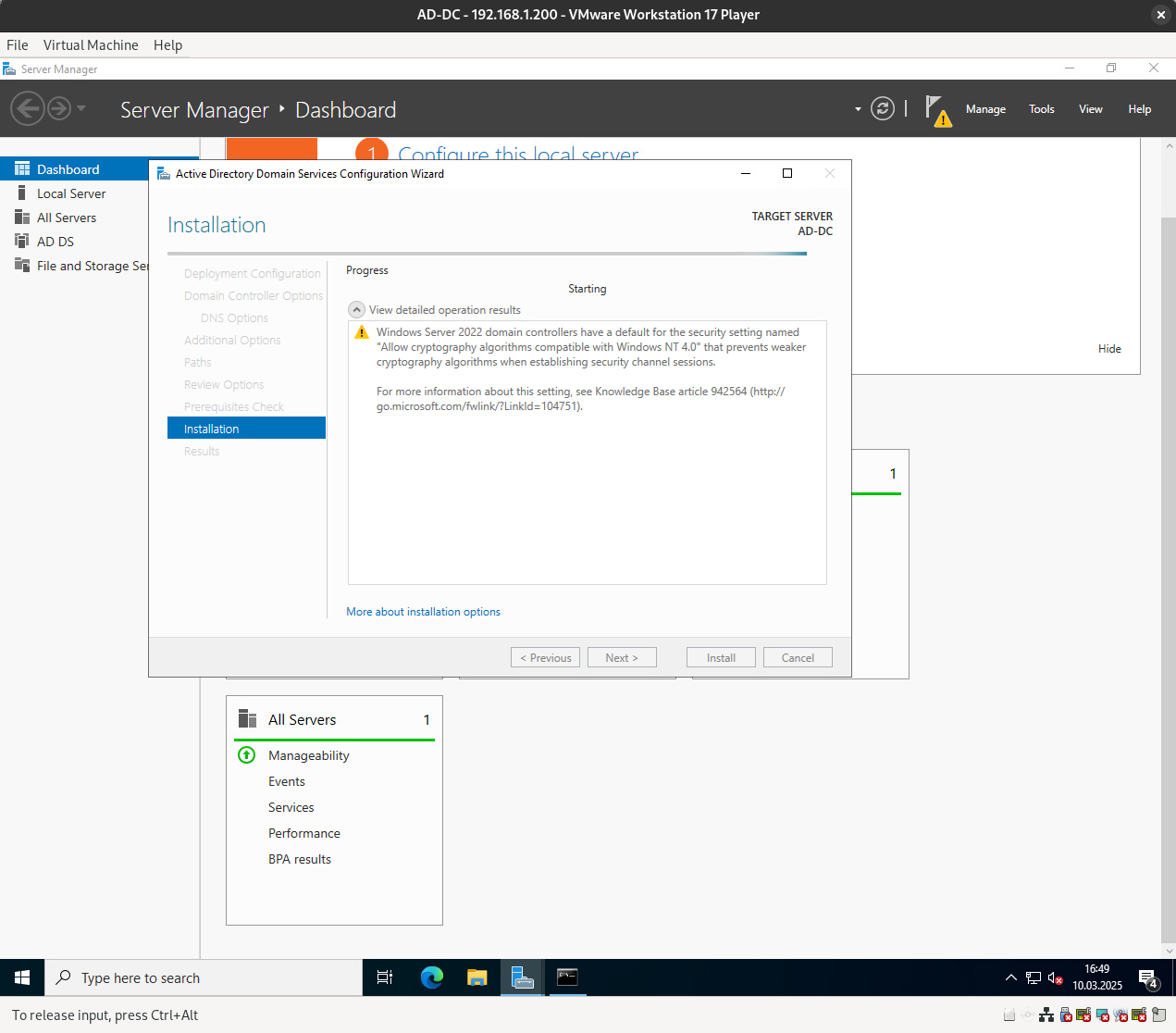Click the Cancel button in the wizard
Viewport: 1176px width, 1033px height.
(x=797, y=657)
